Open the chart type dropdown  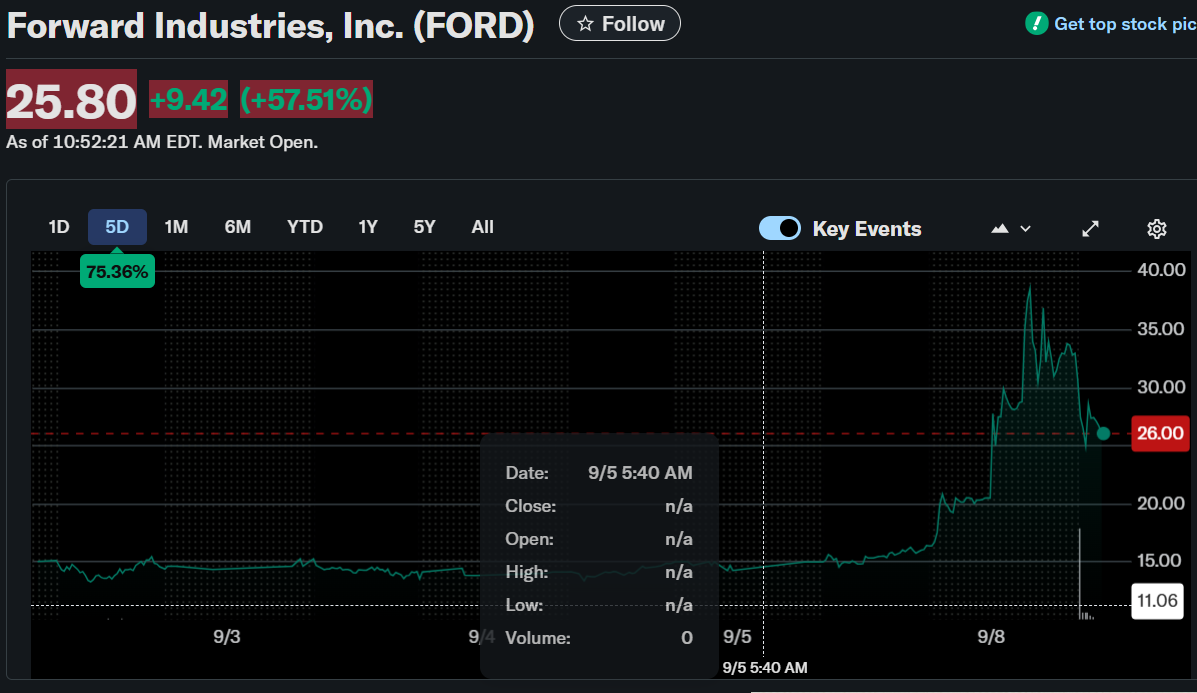tap(1011, 228)
